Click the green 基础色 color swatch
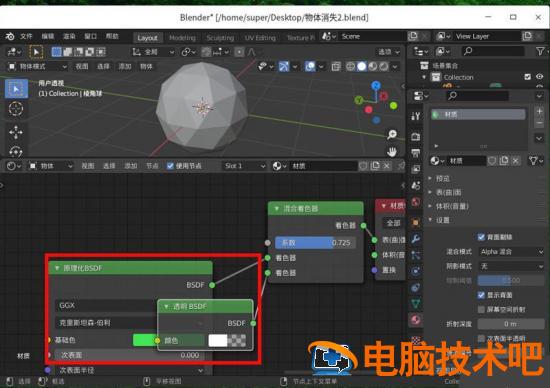This screenshot has width=550, height=388. (145, 340)
